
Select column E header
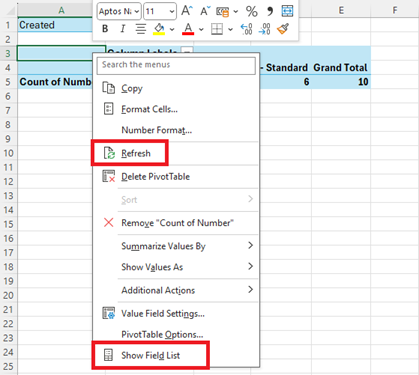341,10
